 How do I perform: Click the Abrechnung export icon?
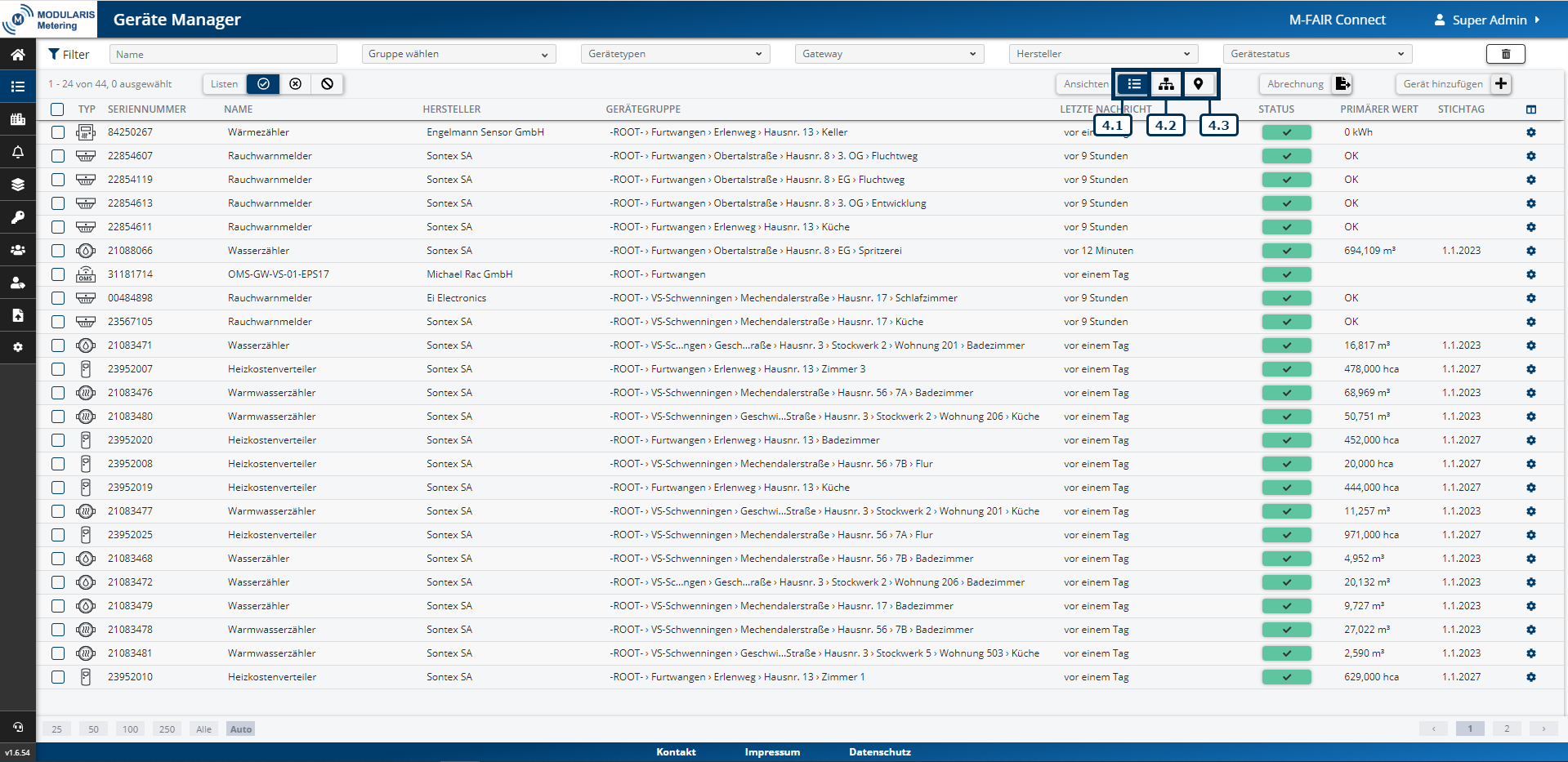coord(1342,84)
